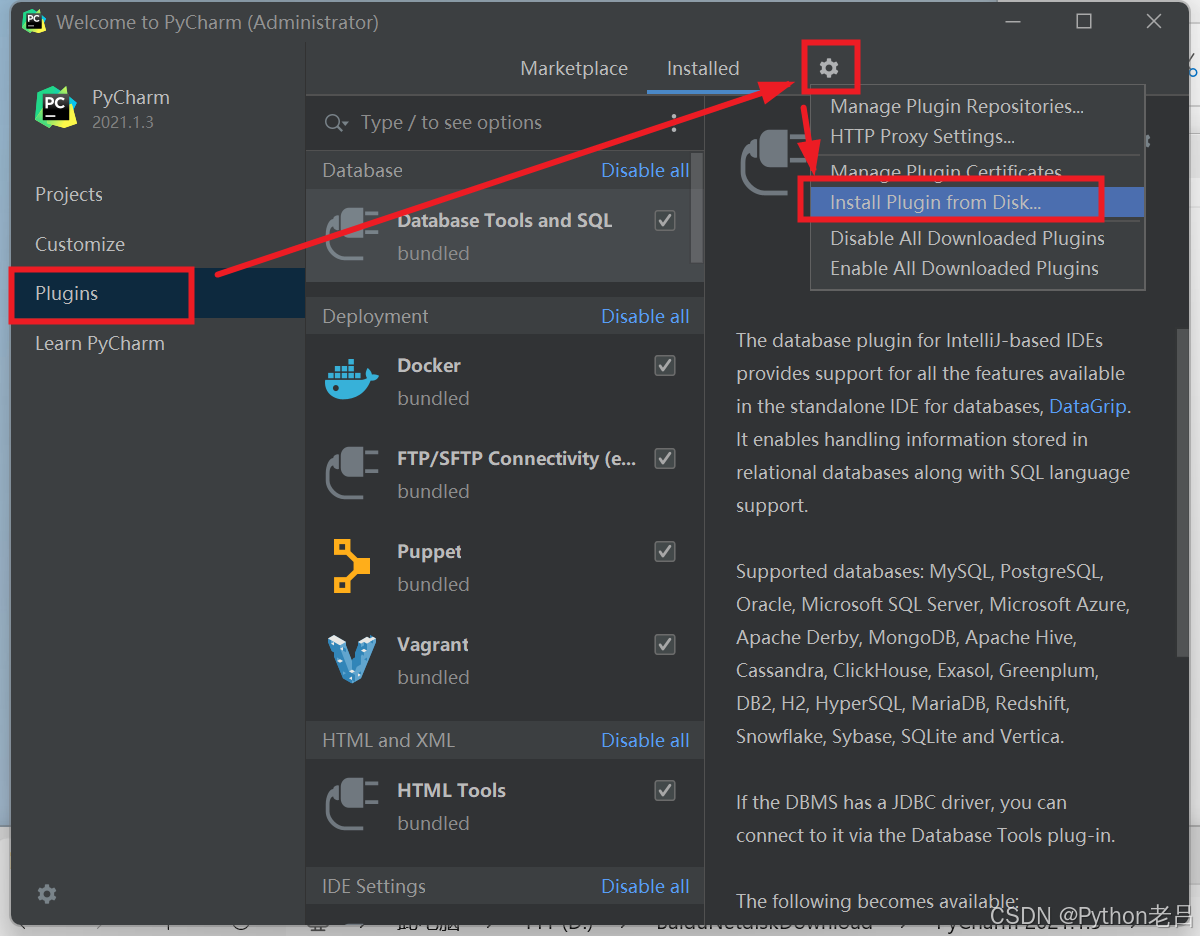This screenshot has width=1200, height=936.
Task: Select the Puppet plugin name
Action: [429, 551]
